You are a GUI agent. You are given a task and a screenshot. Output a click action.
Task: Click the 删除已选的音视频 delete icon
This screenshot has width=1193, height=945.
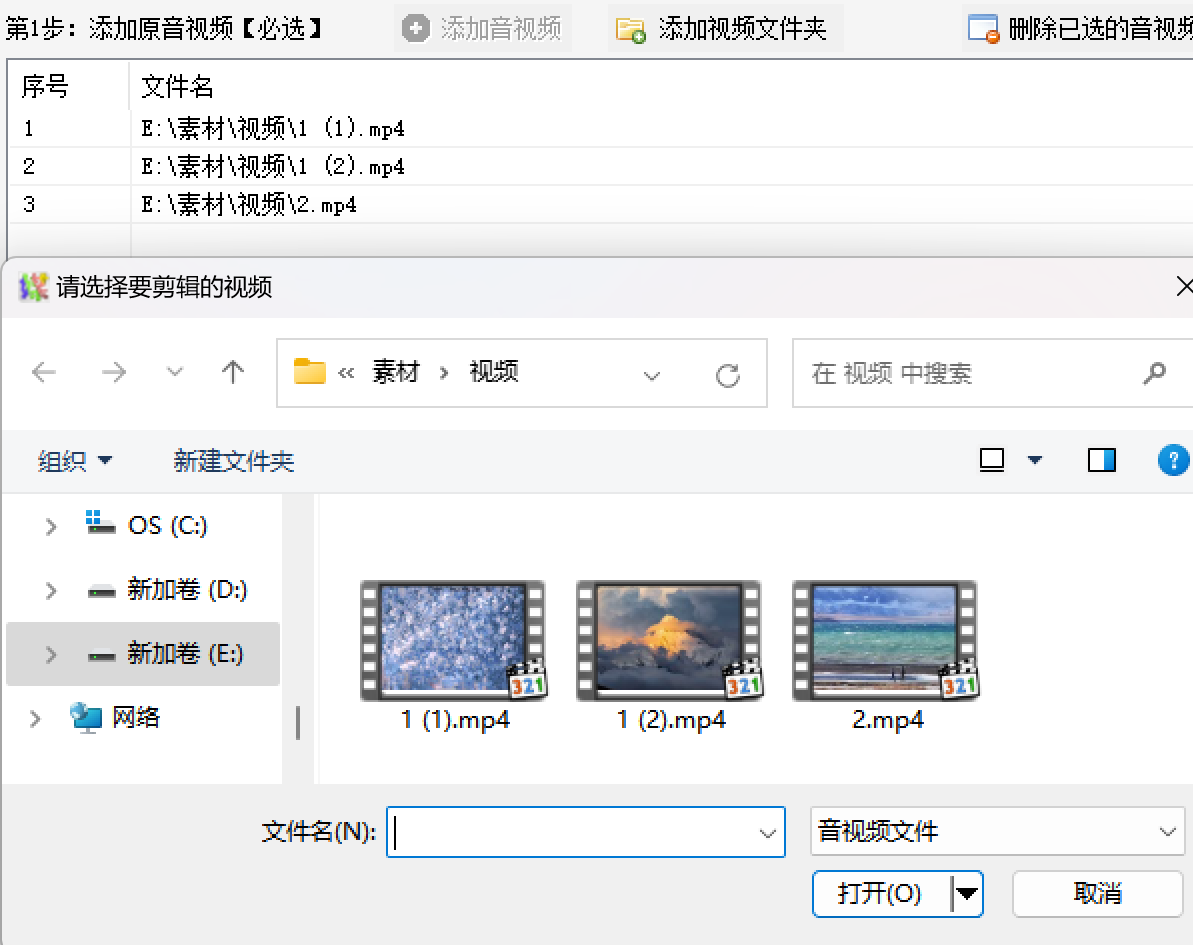pos(984,29)
